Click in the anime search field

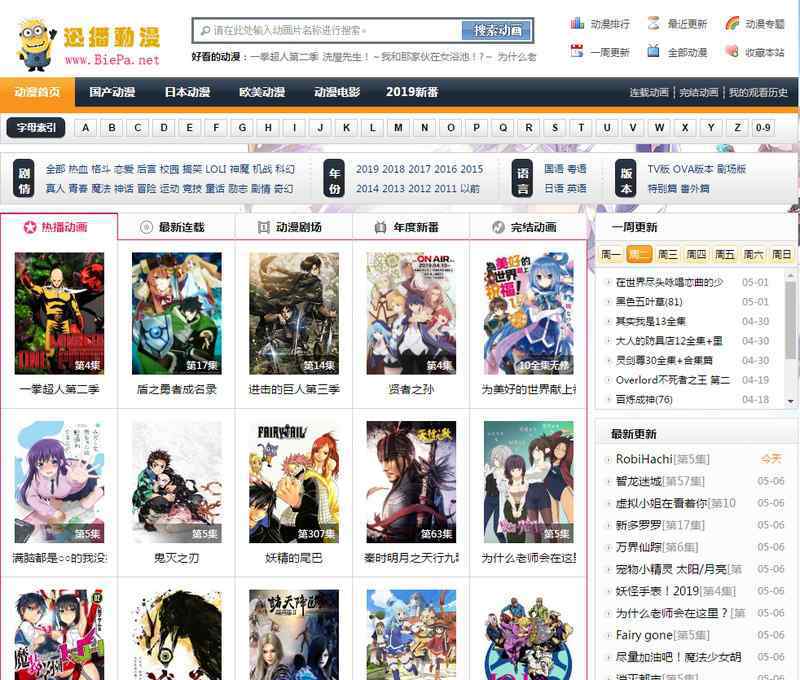(327, 31)
